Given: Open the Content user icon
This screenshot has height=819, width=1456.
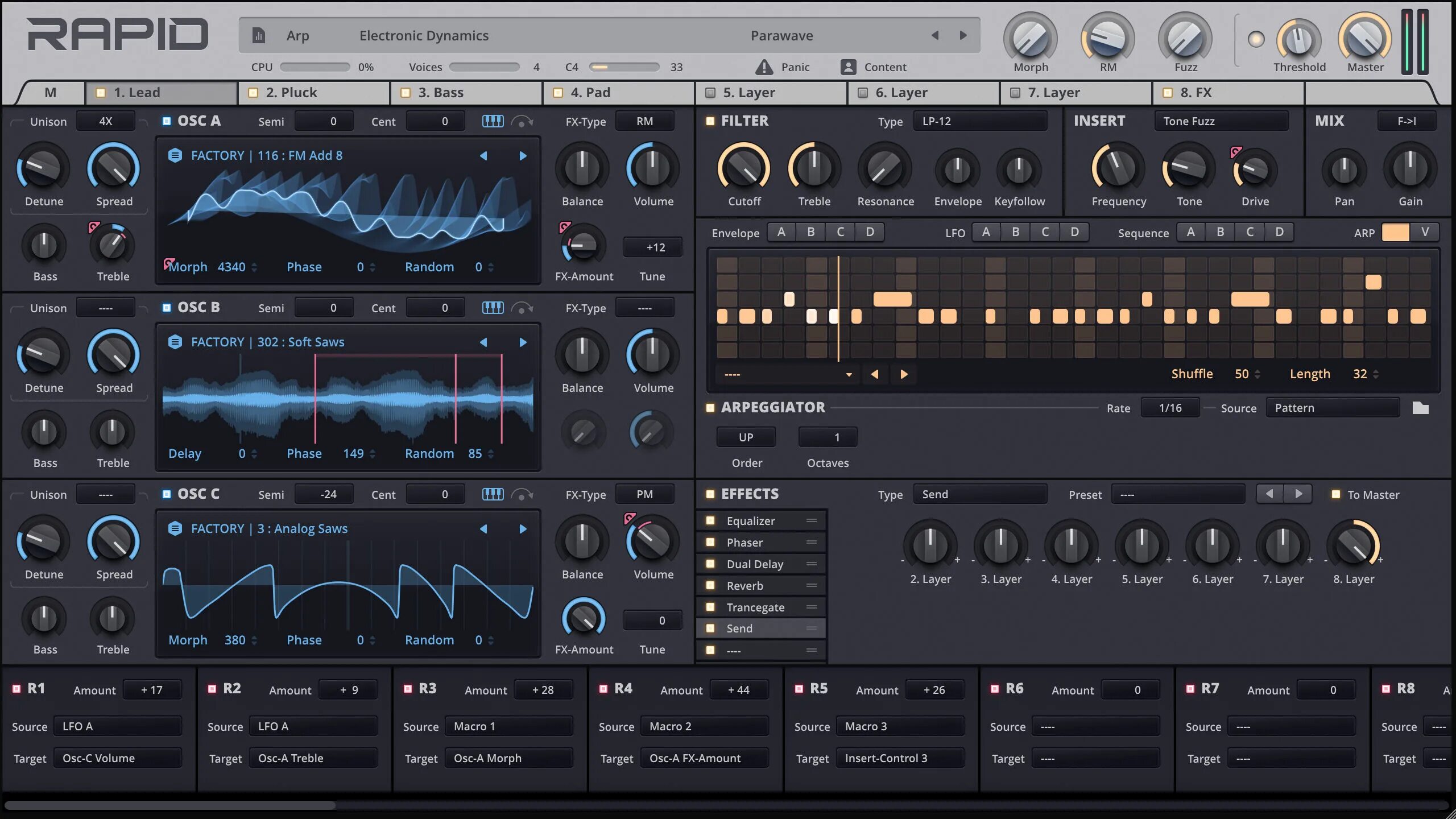Looking at the screenshot, I should (x=848, y=67).
